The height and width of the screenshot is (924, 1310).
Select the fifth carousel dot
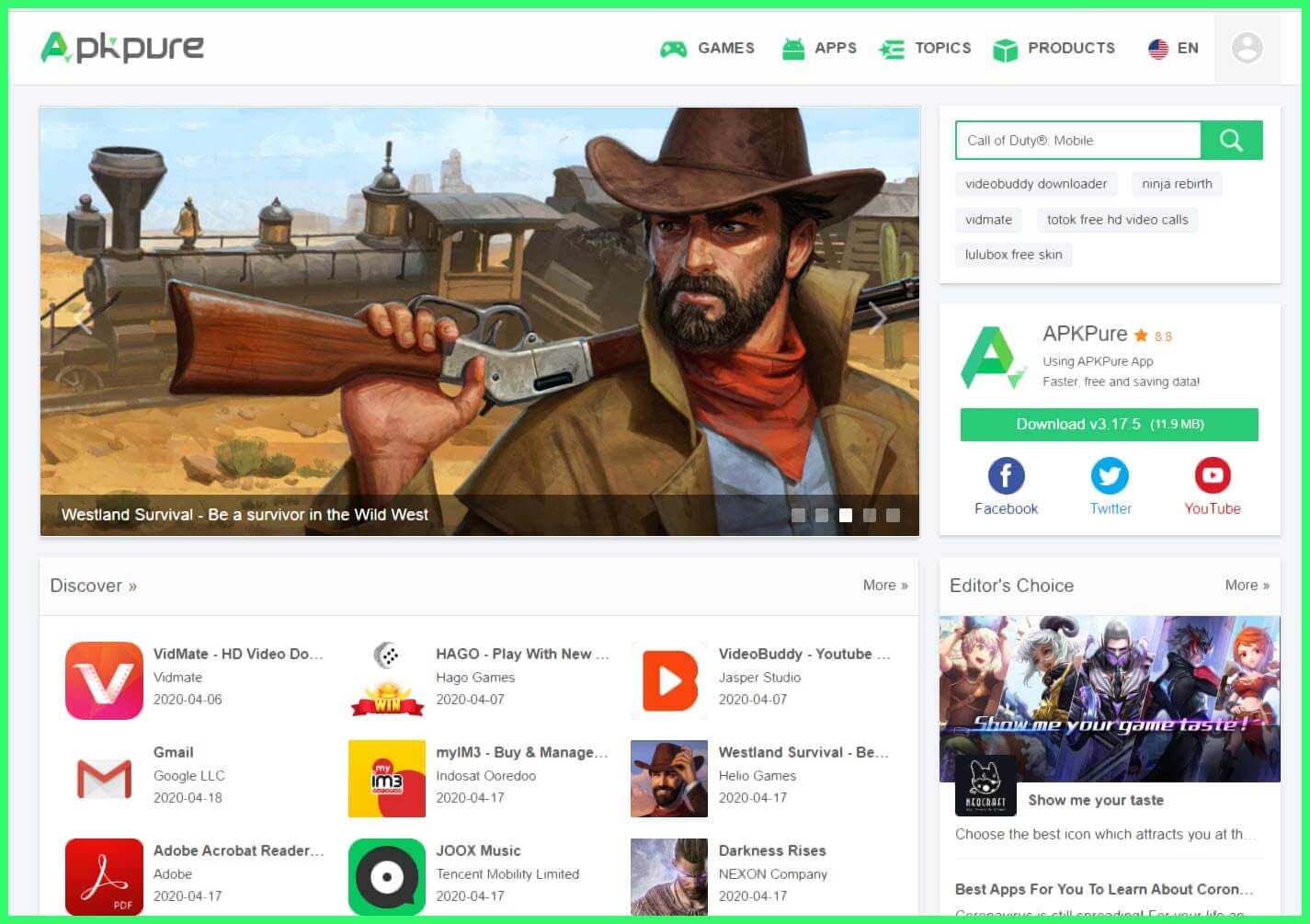[x=893, y=515]
